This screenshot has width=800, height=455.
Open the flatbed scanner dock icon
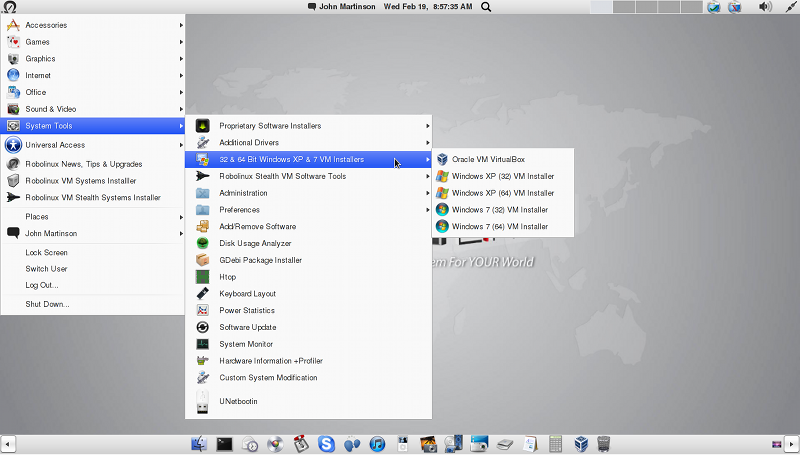505,444
